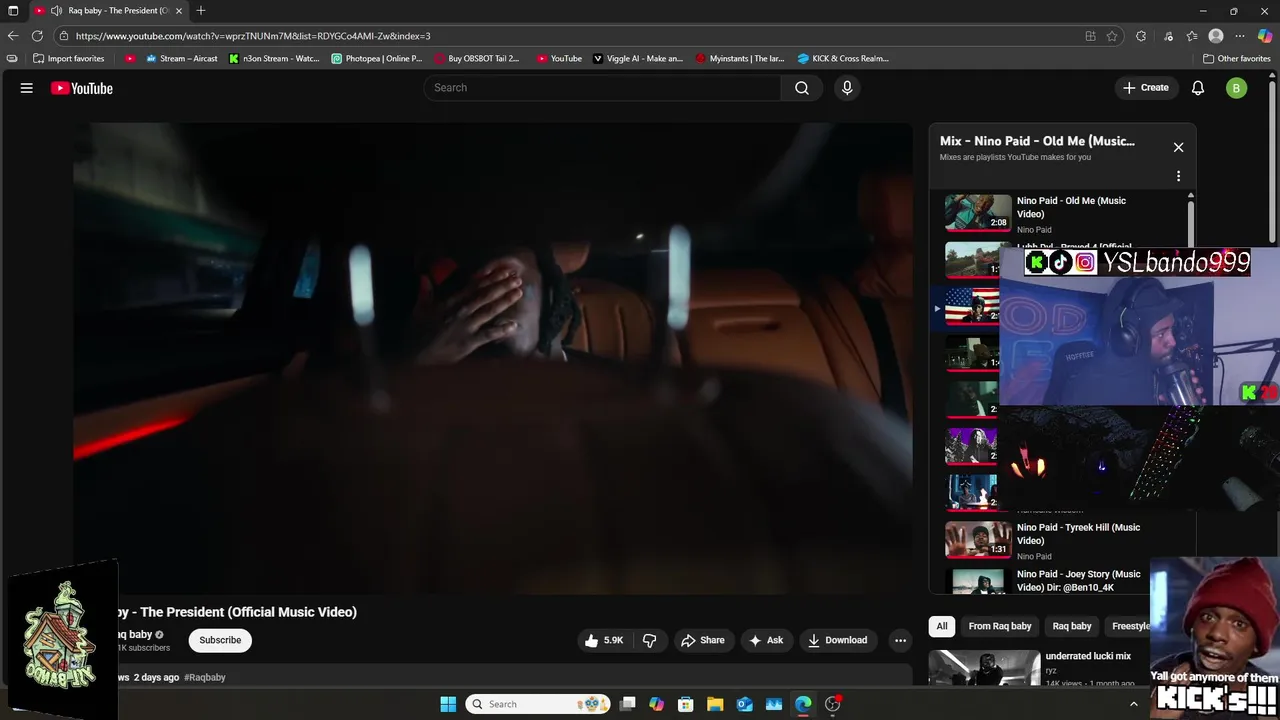Image resolution: width=1280 pixels, height=720 pixels.
Task: Open underrated lucki mix thumbnail
Action: pyautogui.click(x=984, y=668)
